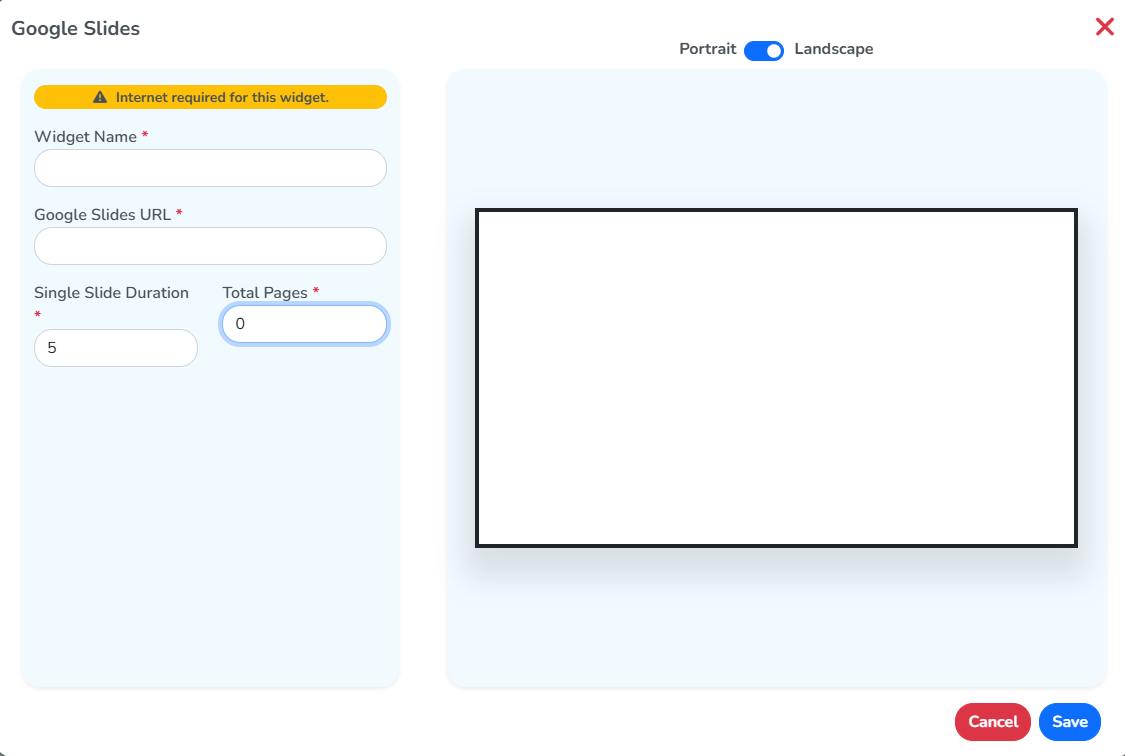1125x756 pixels.
Task: Close the Google Slides dialog with red X
Action: pyautogui.click(x=1104, y=27)
